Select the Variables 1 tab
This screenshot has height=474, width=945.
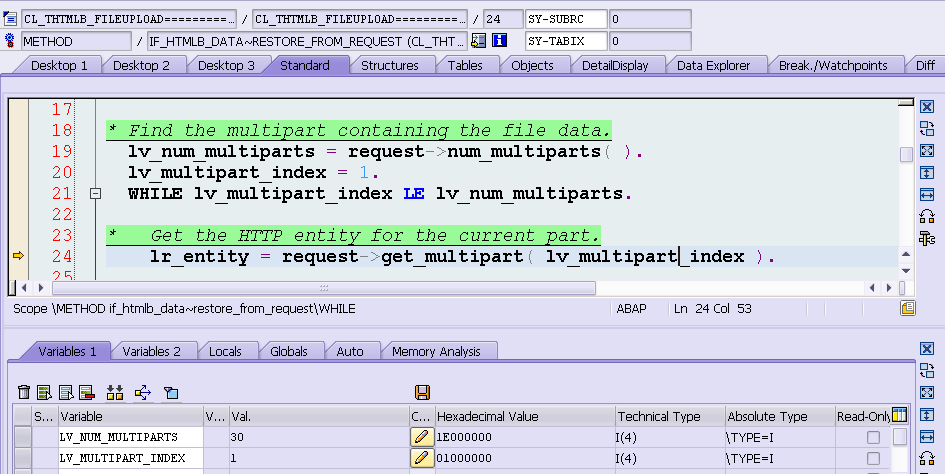pyautogui.click(x=67, y=351)
